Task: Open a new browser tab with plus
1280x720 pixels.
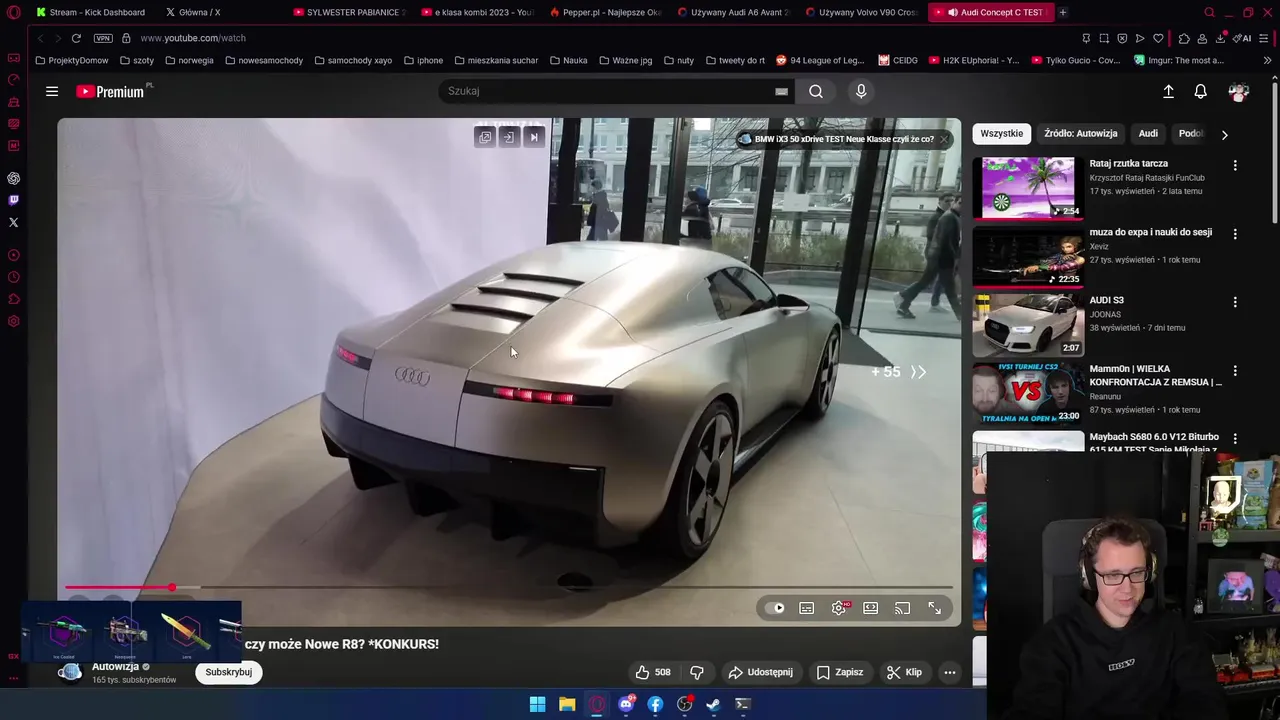Action: [x=1062, y=12]
